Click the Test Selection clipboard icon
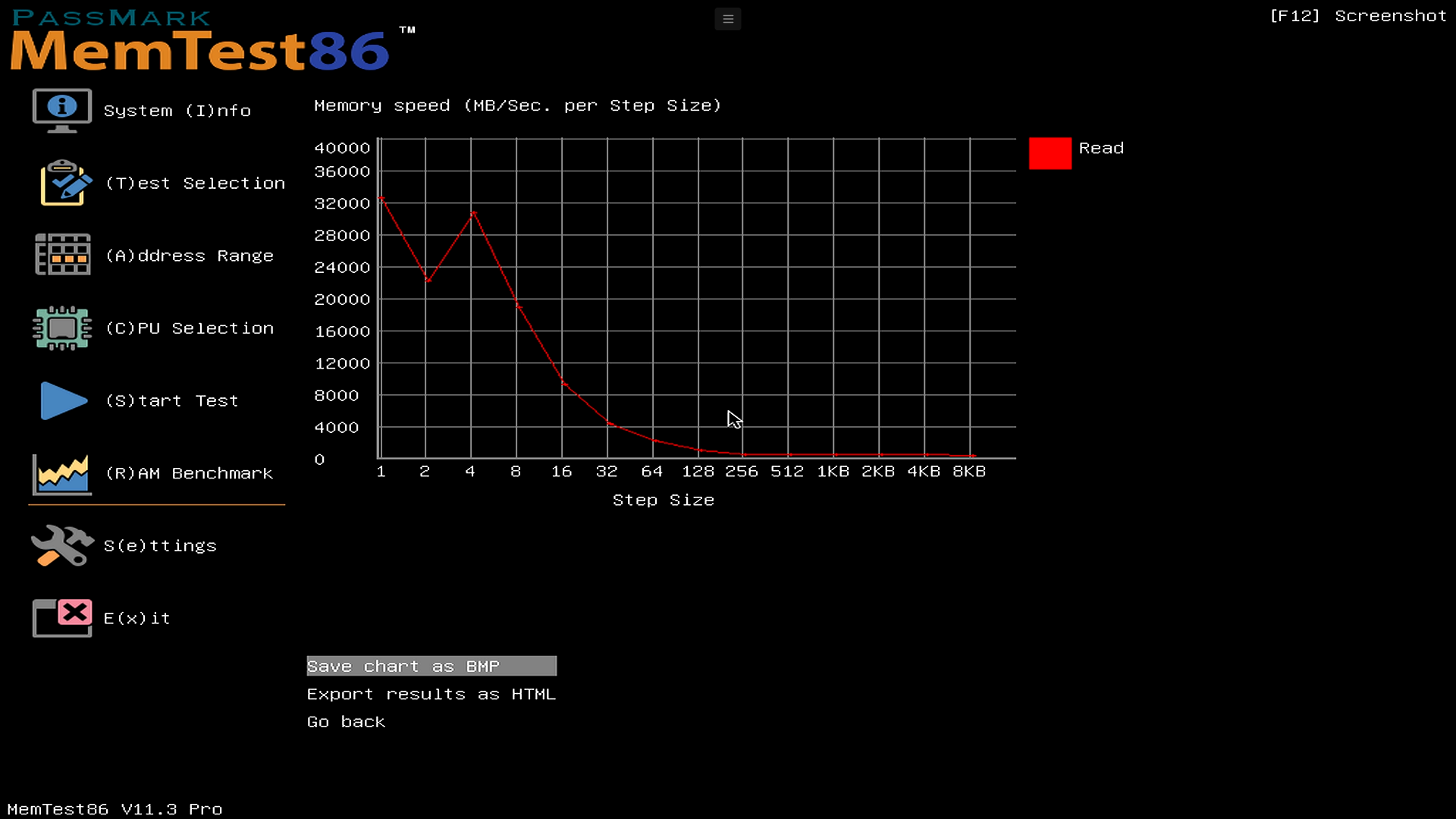This screenshot has height=819, width=1456. [65, 183]
